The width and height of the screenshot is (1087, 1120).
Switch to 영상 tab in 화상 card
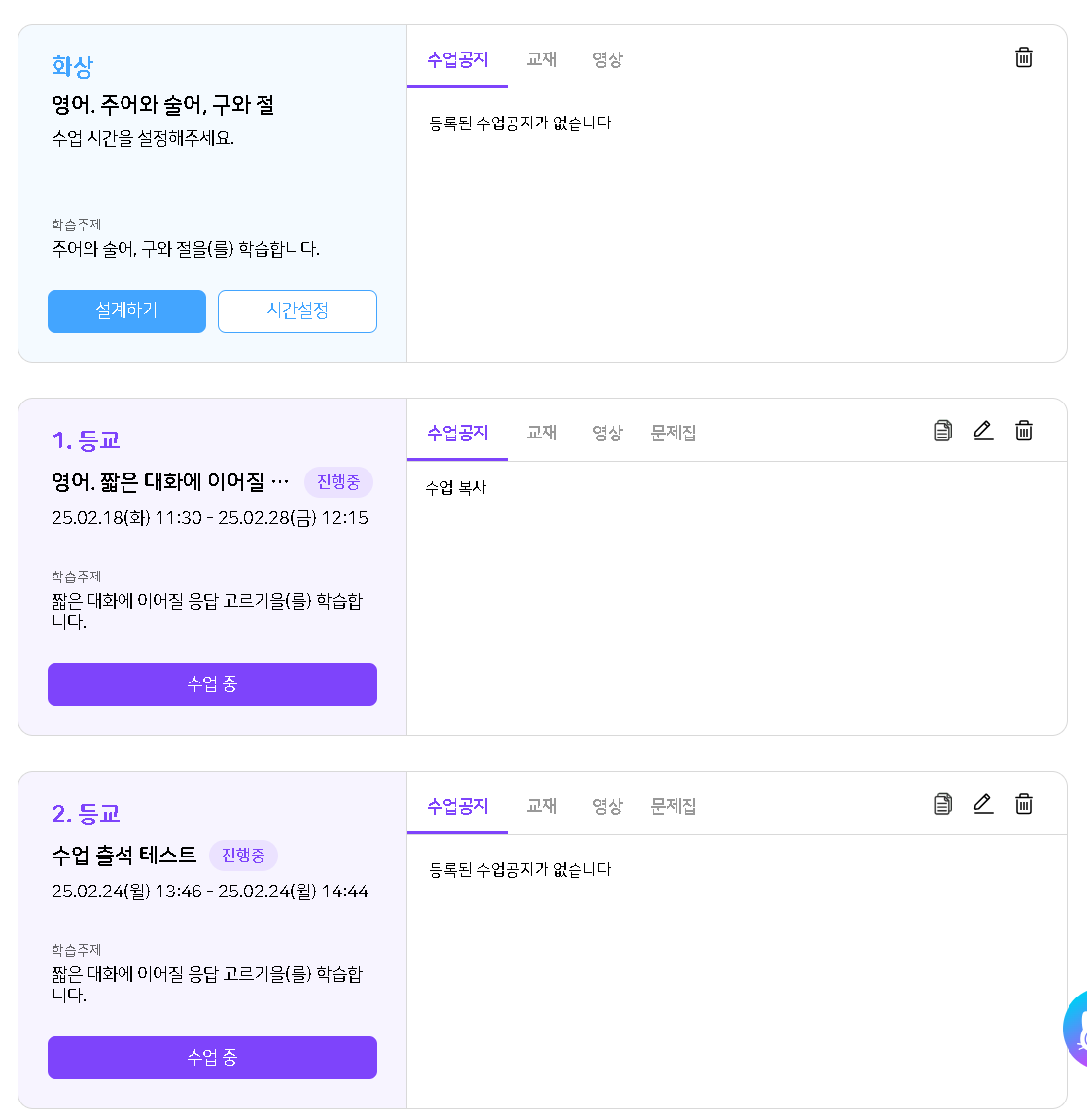[x=608, y=59]
